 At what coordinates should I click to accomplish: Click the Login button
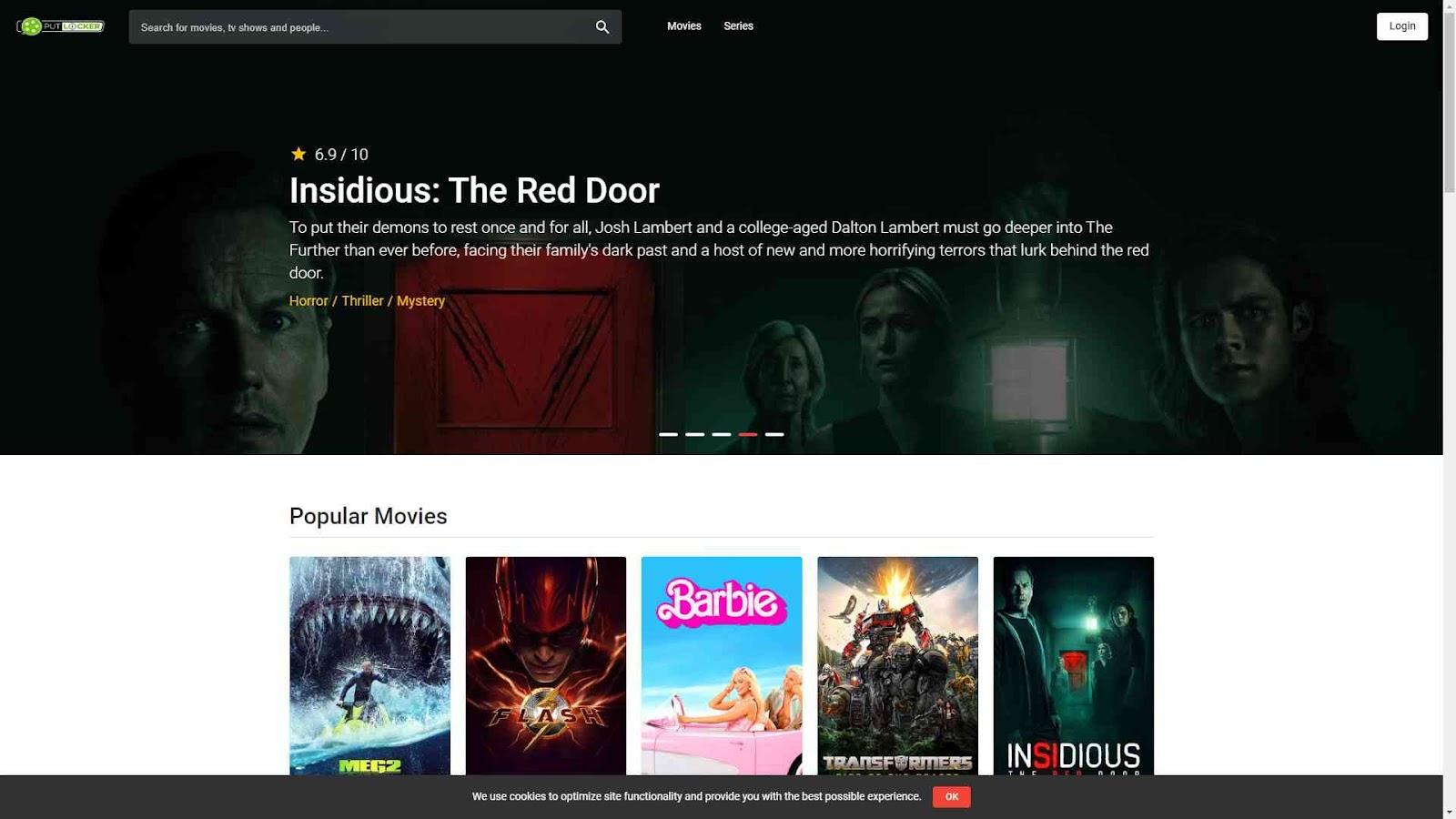pos(1402,26)
